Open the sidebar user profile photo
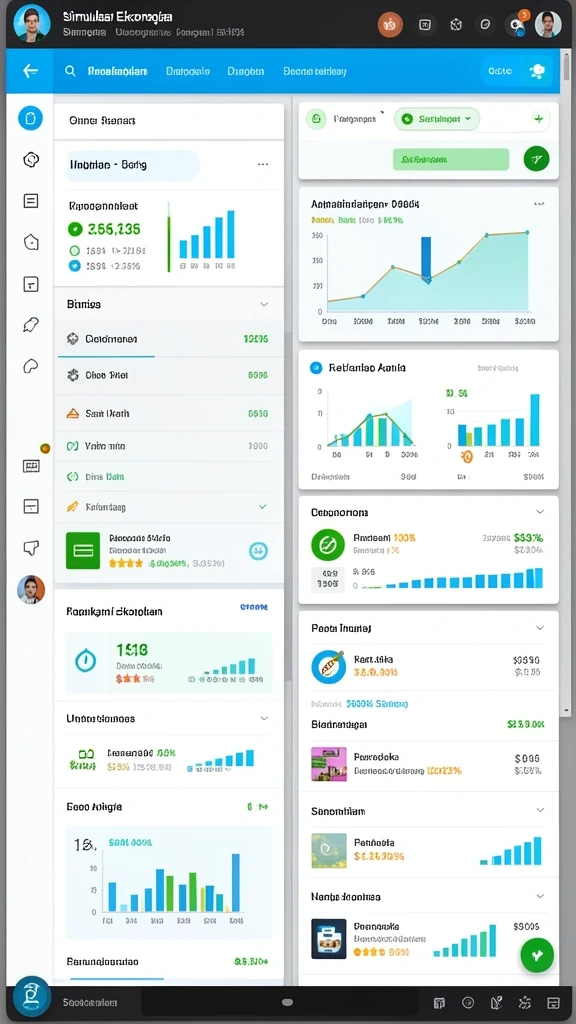The width and height of the screenshot is (576, 1024). click(31, 589)
